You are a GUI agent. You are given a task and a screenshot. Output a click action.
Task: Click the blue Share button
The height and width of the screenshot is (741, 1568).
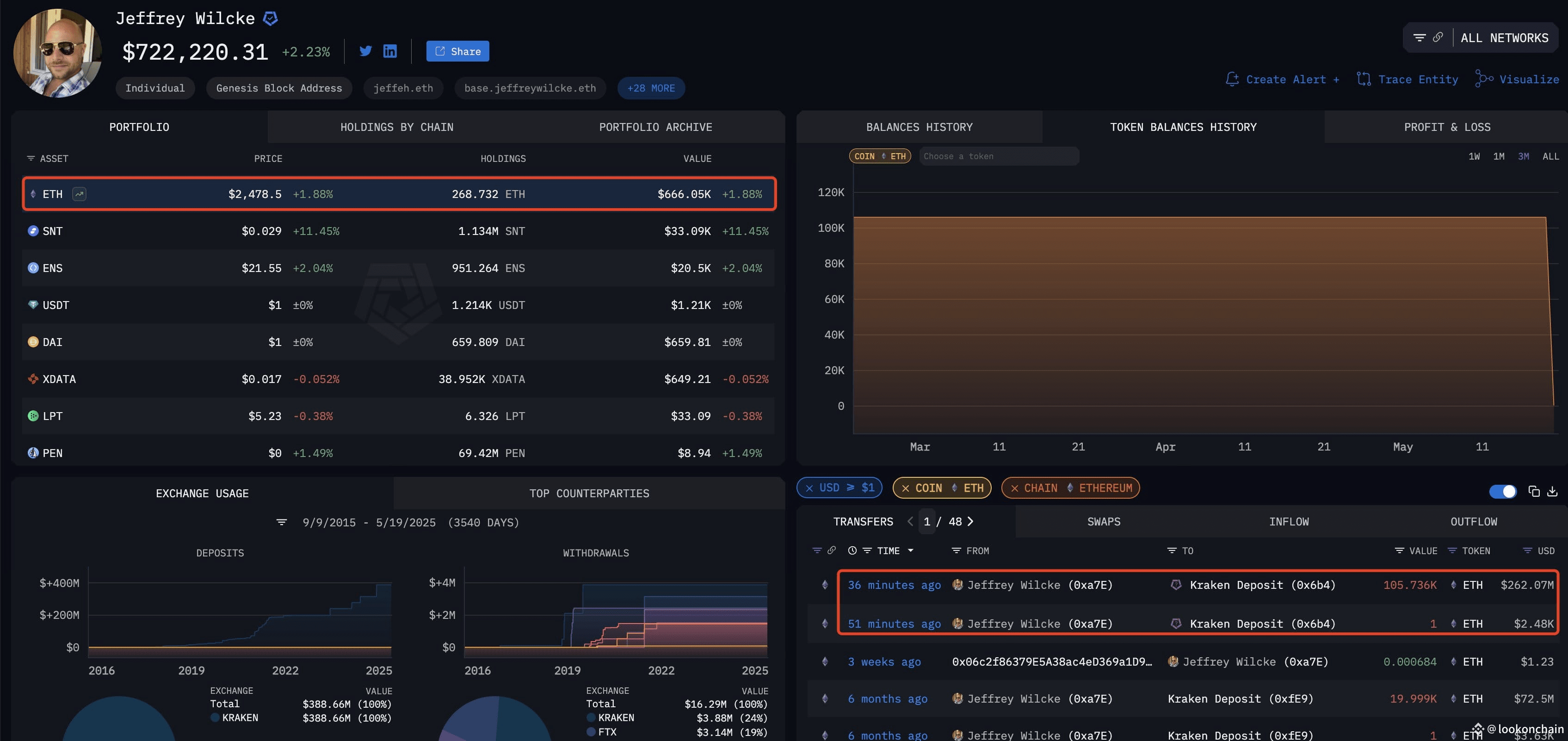(458, 51)
